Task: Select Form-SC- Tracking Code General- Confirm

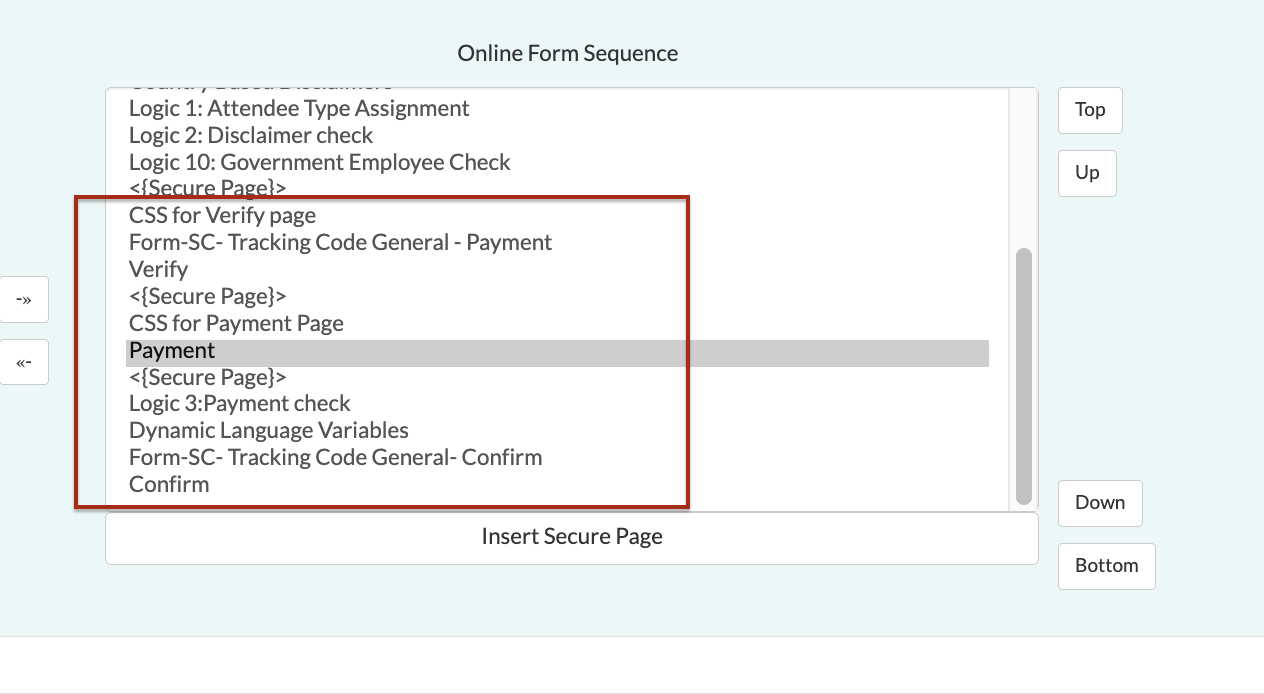Action: (335, 458)
